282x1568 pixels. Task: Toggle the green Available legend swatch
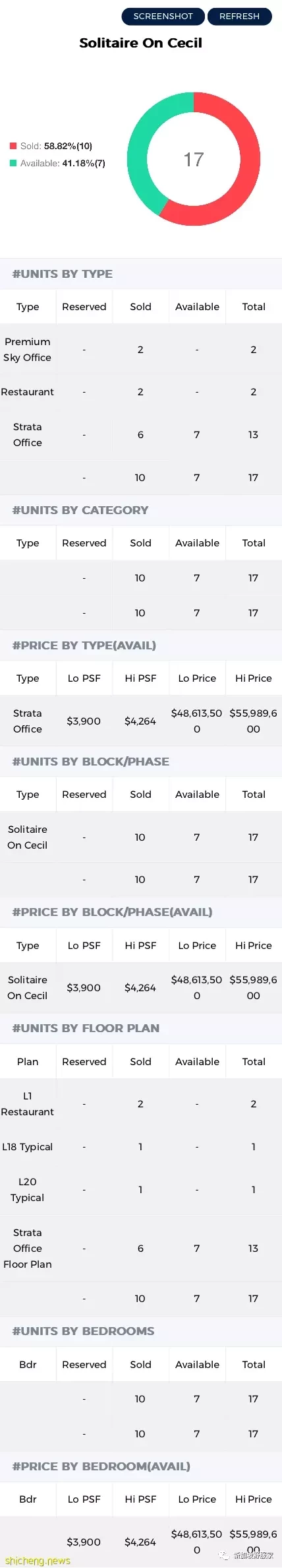pos(13,163)
